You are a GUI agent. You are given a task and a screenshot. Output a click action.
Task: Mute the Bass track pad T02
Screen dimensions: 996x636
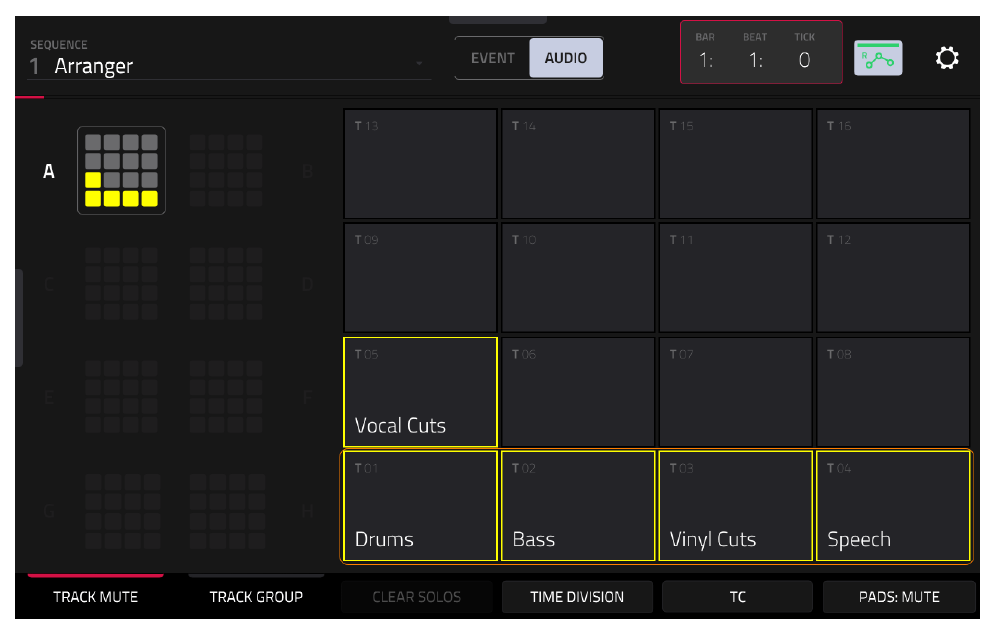point(578,506)
